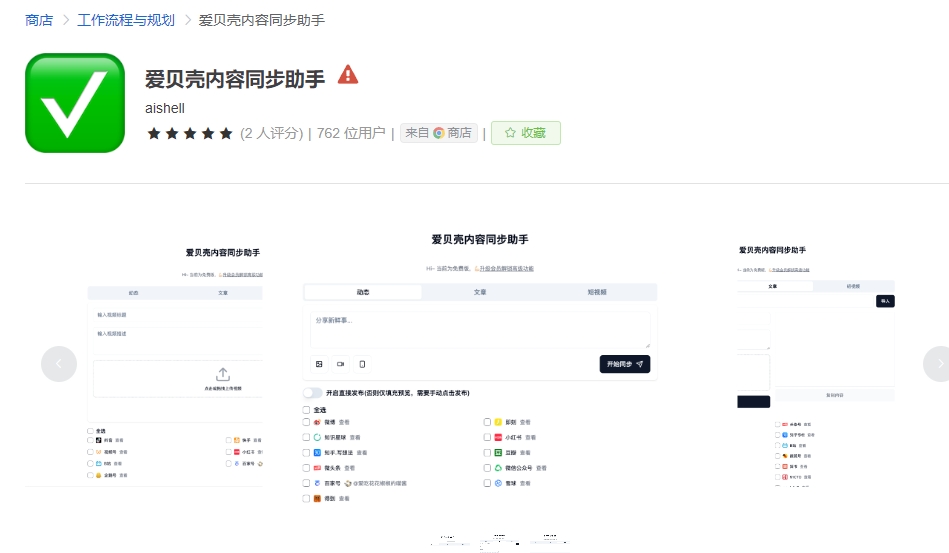949x553 pixels.
Task: Add to favorites with the 收藏 button
Action: point(525,133)
